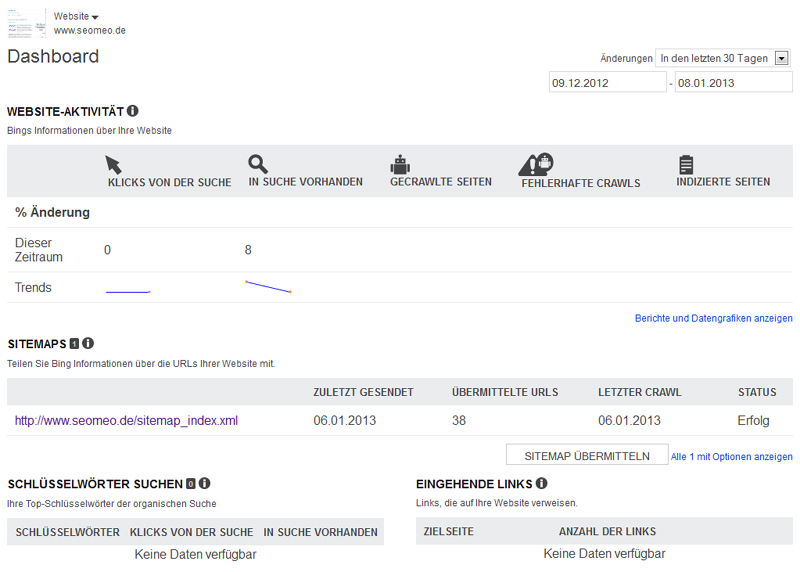Click the dropdown arrow of date range selector
The height and width of the screenshot is (572, 800).
tap(781, 58)
